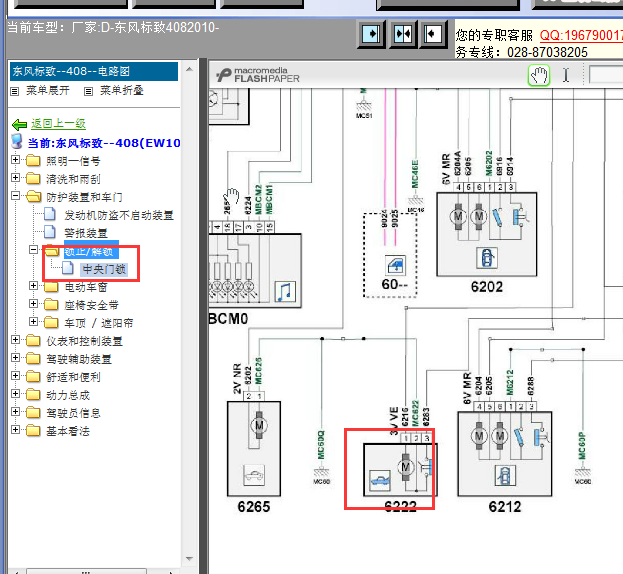
Task: Expand the 舒适和便利 folder node
Action: 15,375
